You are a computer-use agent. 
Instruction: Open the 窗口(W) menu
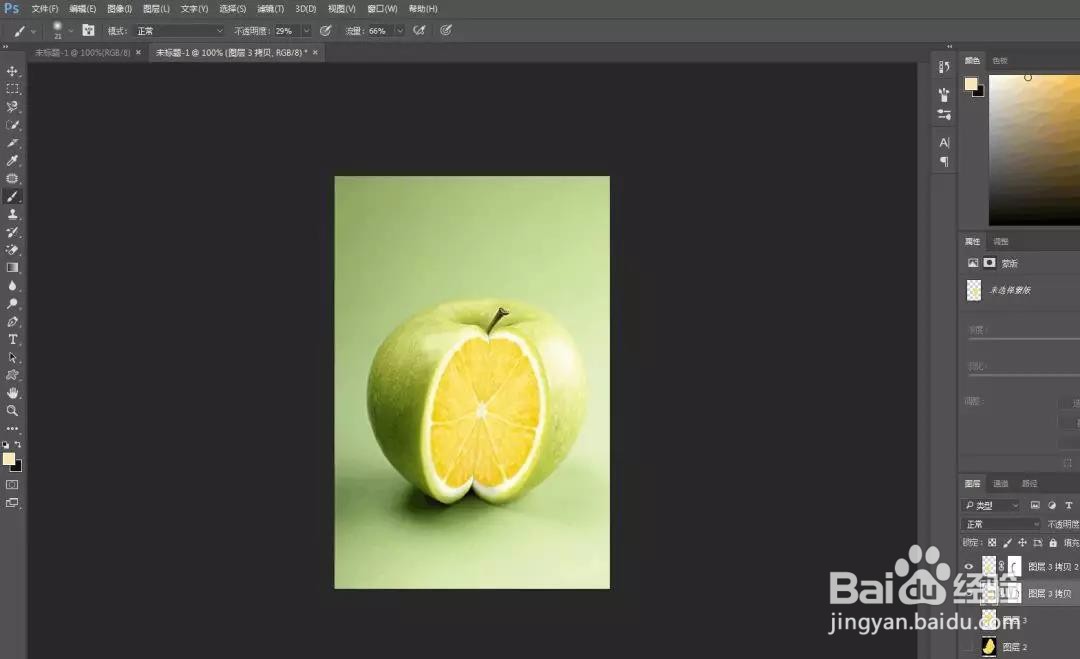pos(382,9)
